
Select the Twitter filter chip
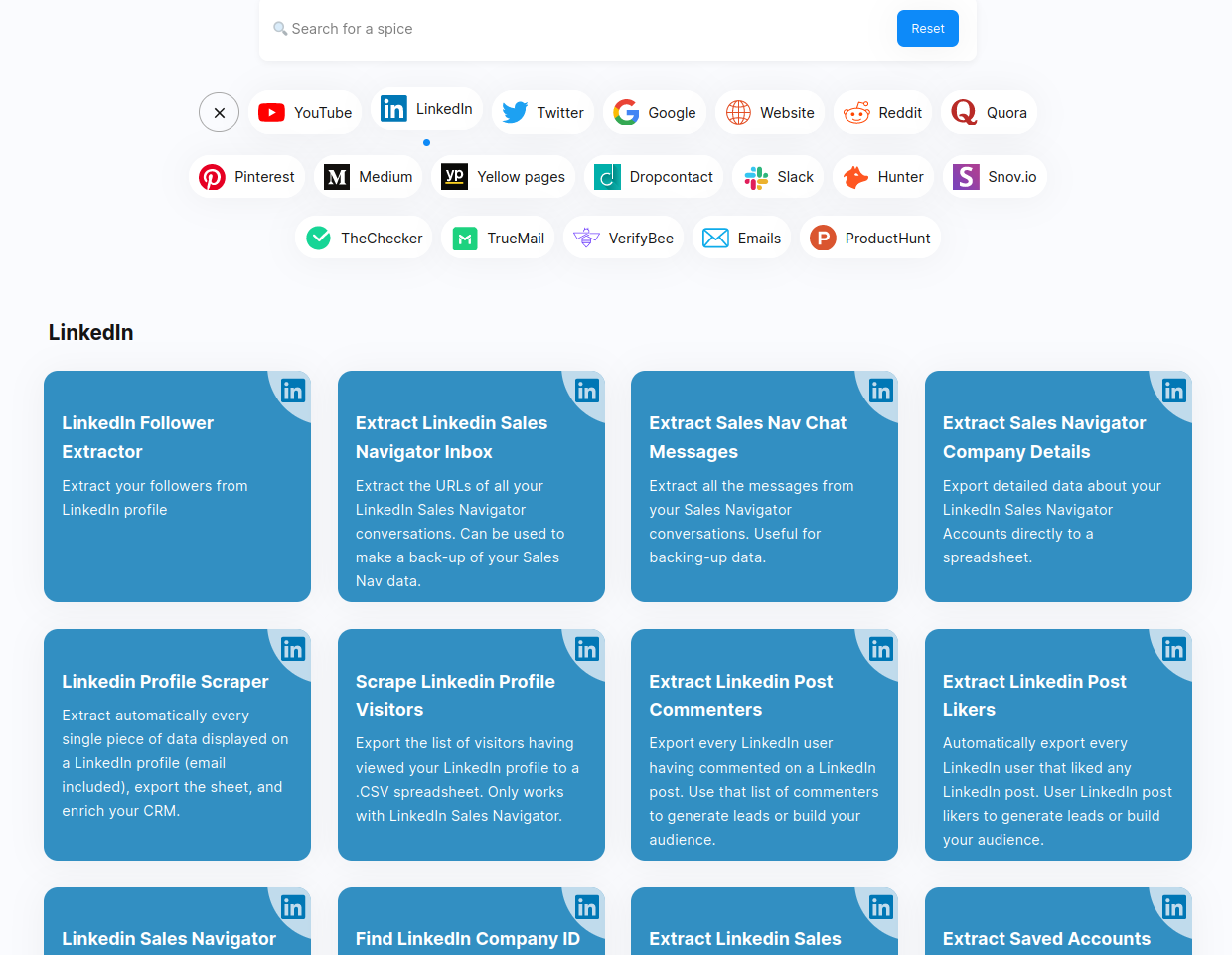coord(542,113)
